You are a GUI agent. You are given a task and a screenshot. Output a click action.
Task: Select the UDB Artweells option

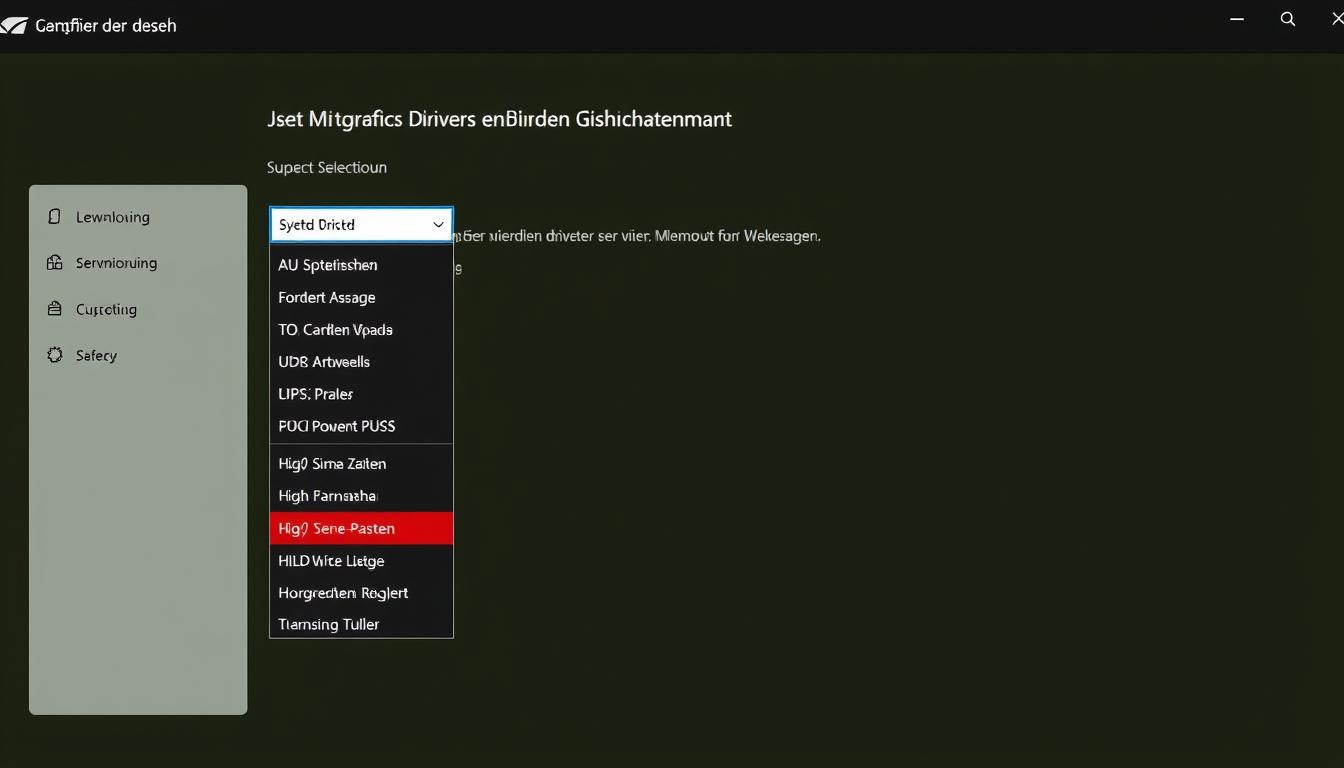point(361,361)
